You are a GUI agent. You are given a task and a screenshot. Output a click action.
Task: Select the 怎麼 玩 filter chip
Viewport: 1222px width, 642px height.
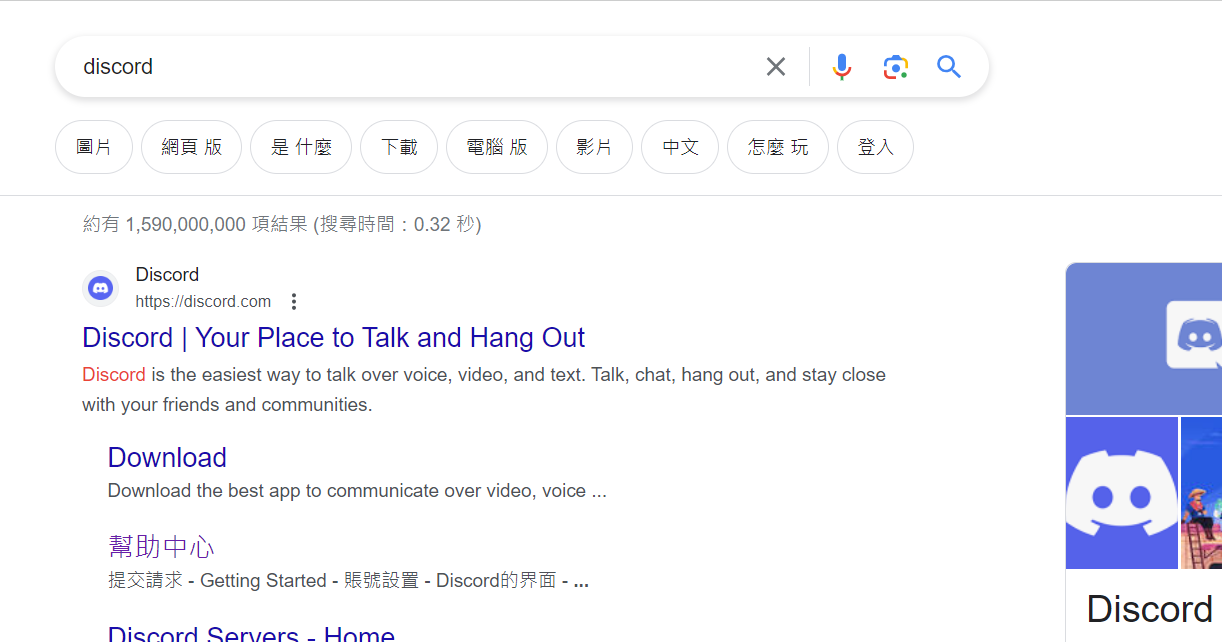pos(778,147)
